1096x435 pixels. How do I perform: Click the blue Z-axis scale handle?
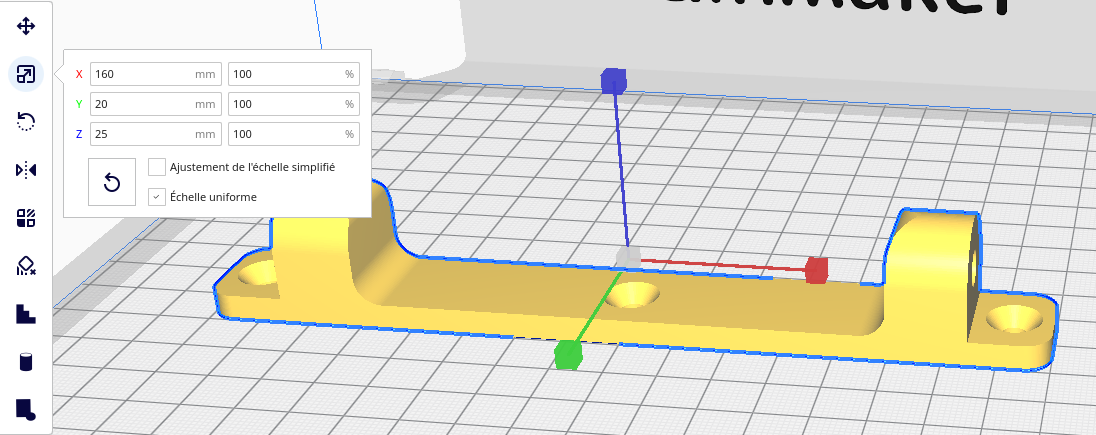613,81
